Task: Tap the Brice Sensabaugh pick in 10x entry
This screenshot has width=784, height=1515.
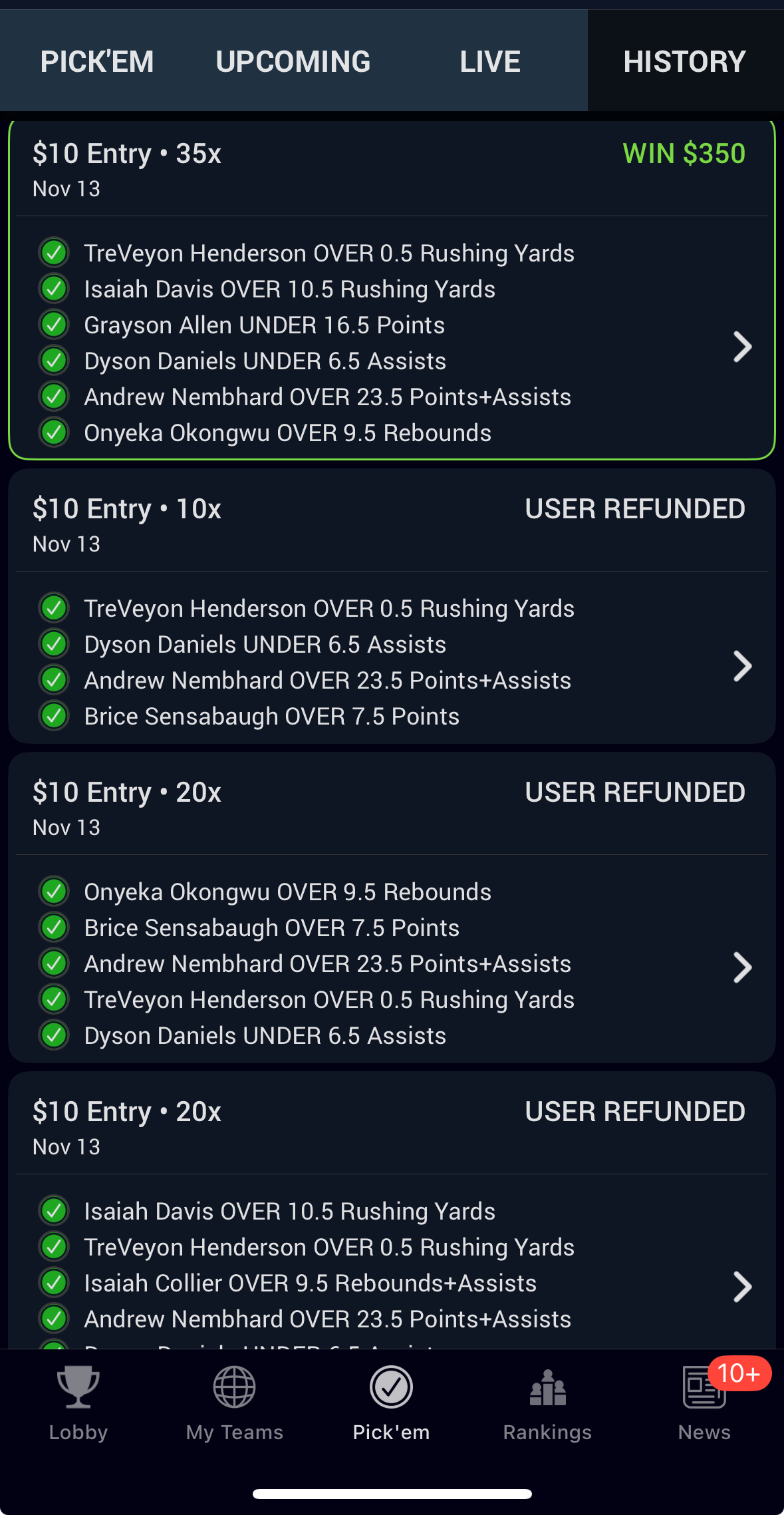Action: [x=271, y=717]
